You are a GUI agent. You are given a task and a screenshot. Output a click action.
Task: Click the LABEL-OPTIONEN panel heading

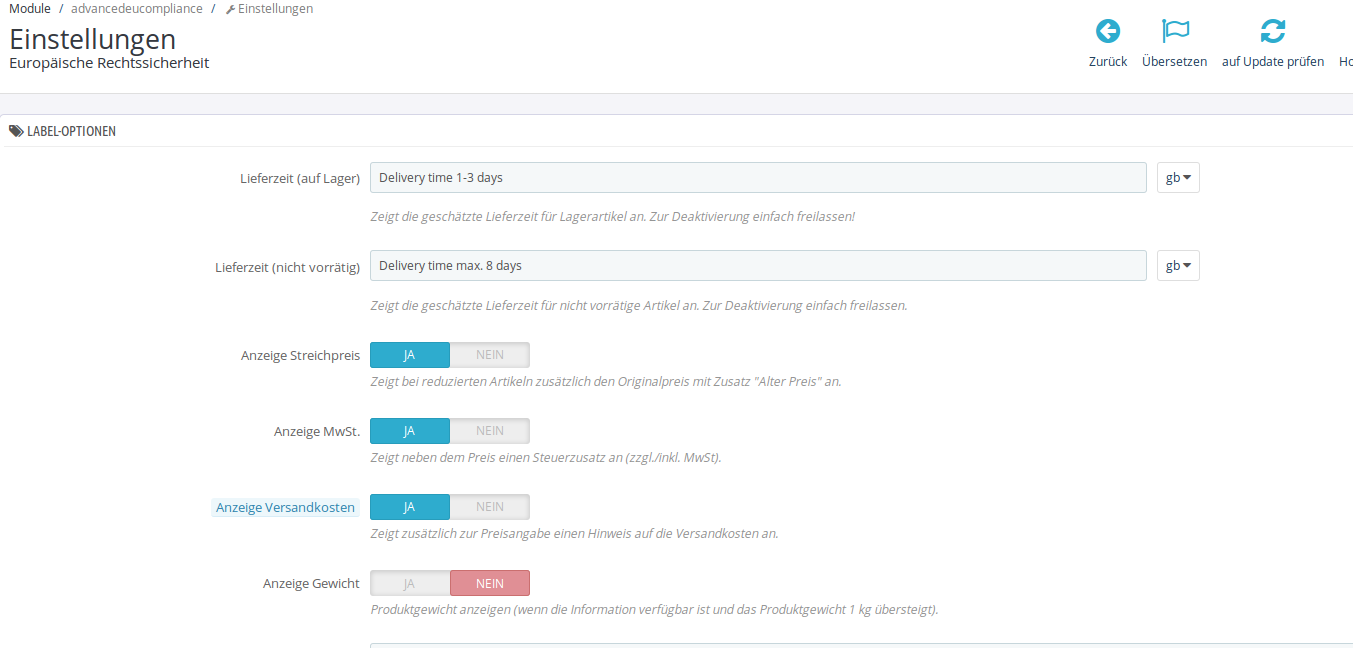point(71,131)
